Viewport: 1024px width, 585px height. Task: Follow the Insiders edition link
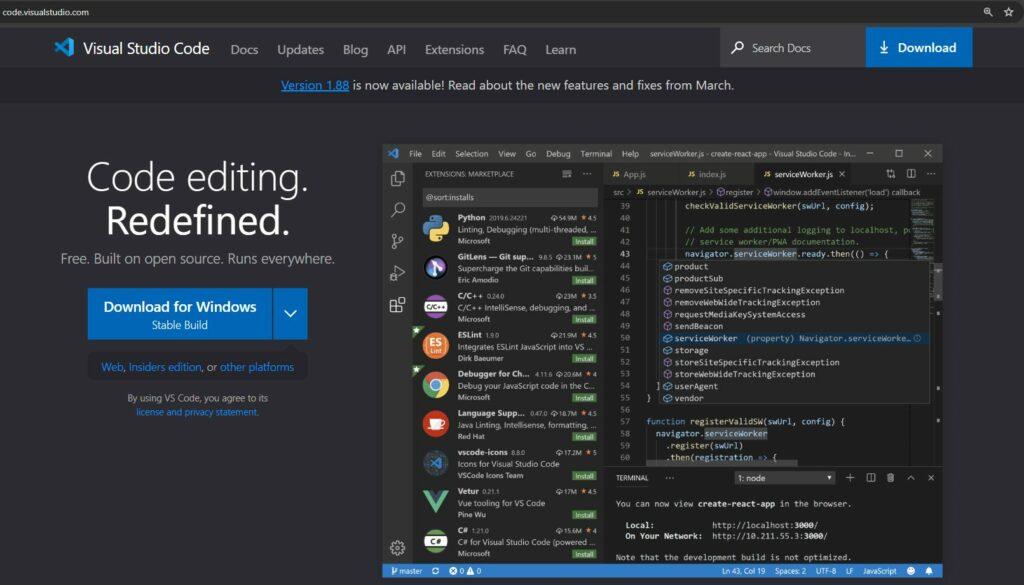point(165,367)
